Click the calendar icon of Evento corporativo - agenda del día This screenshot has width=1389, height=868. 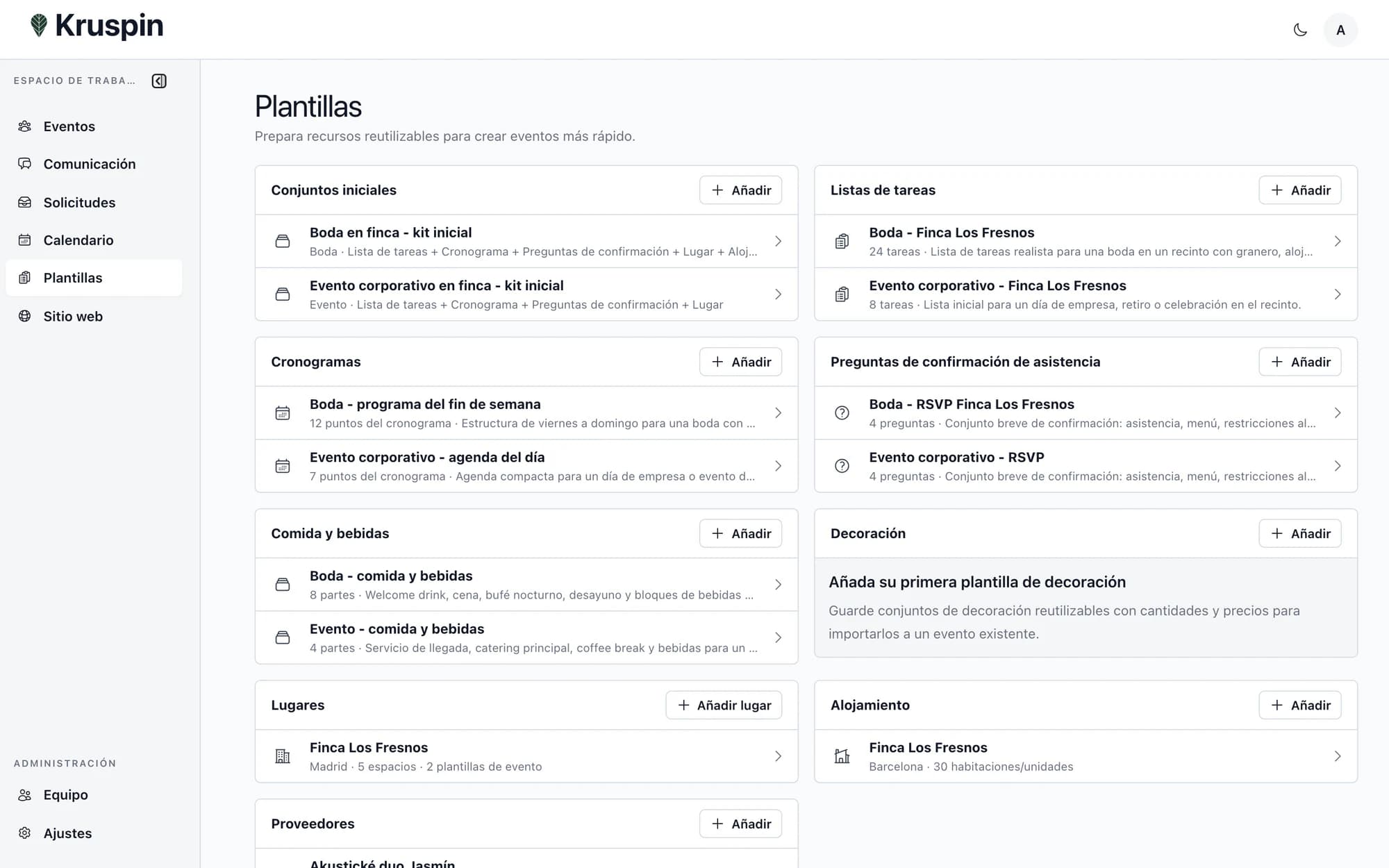point(283,466)
